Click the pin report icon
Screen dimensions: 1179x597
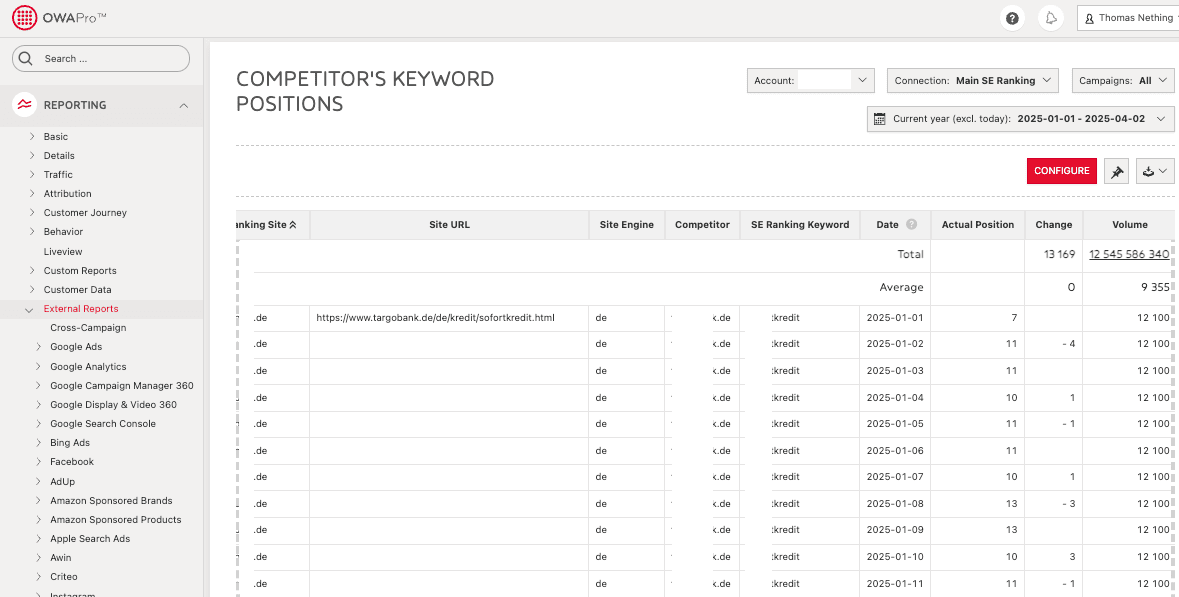coord(1117,171)
